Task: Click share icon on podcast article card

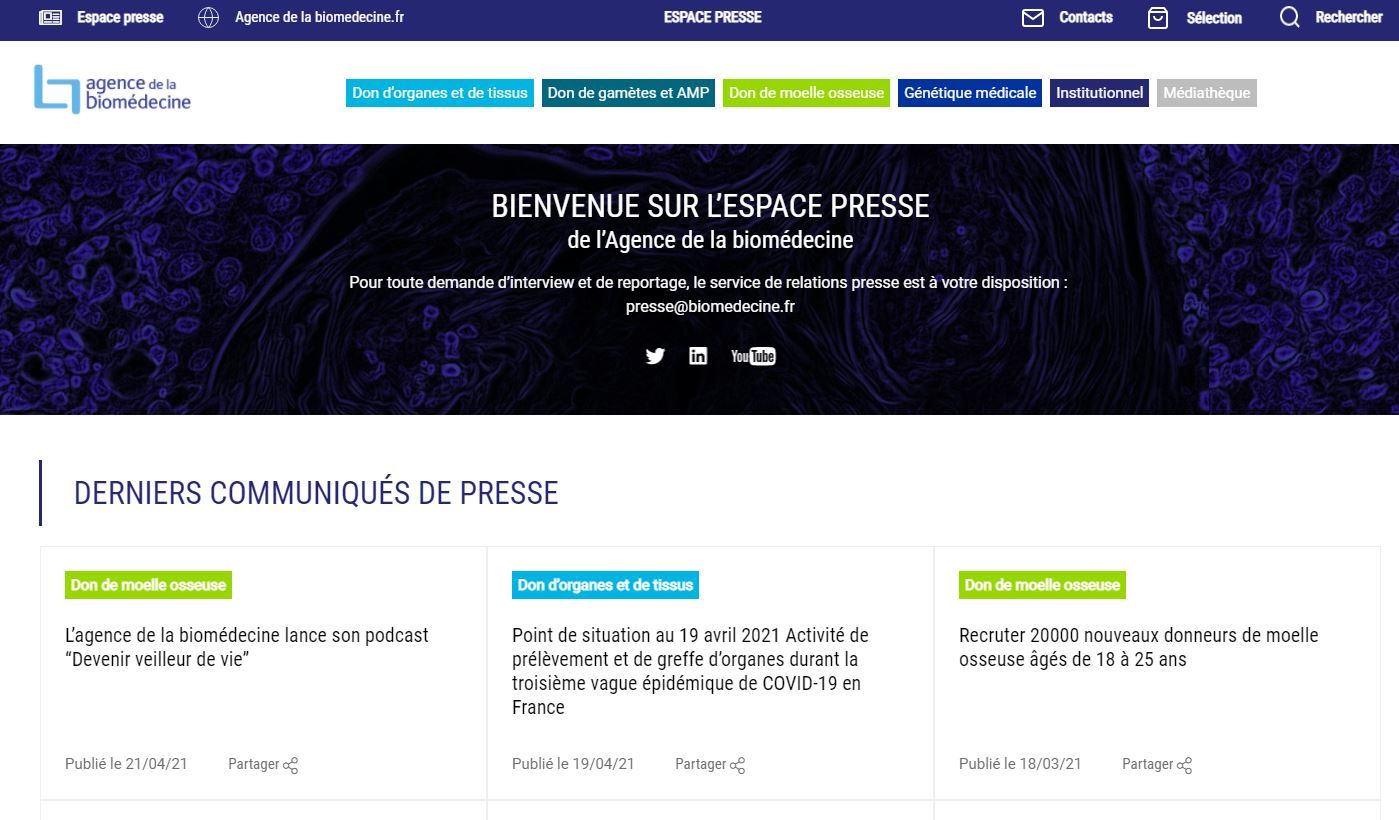Action: (x=290, y=765)
